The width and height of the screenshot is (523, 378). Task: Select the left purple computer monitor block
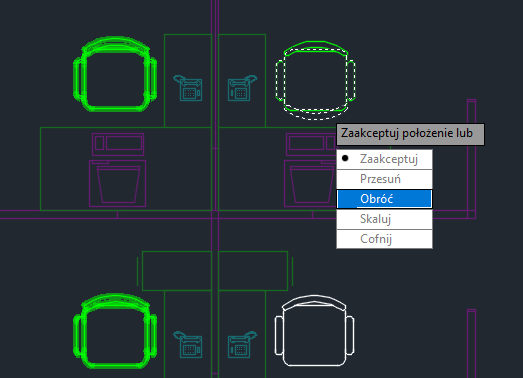(x=117, y=183)
